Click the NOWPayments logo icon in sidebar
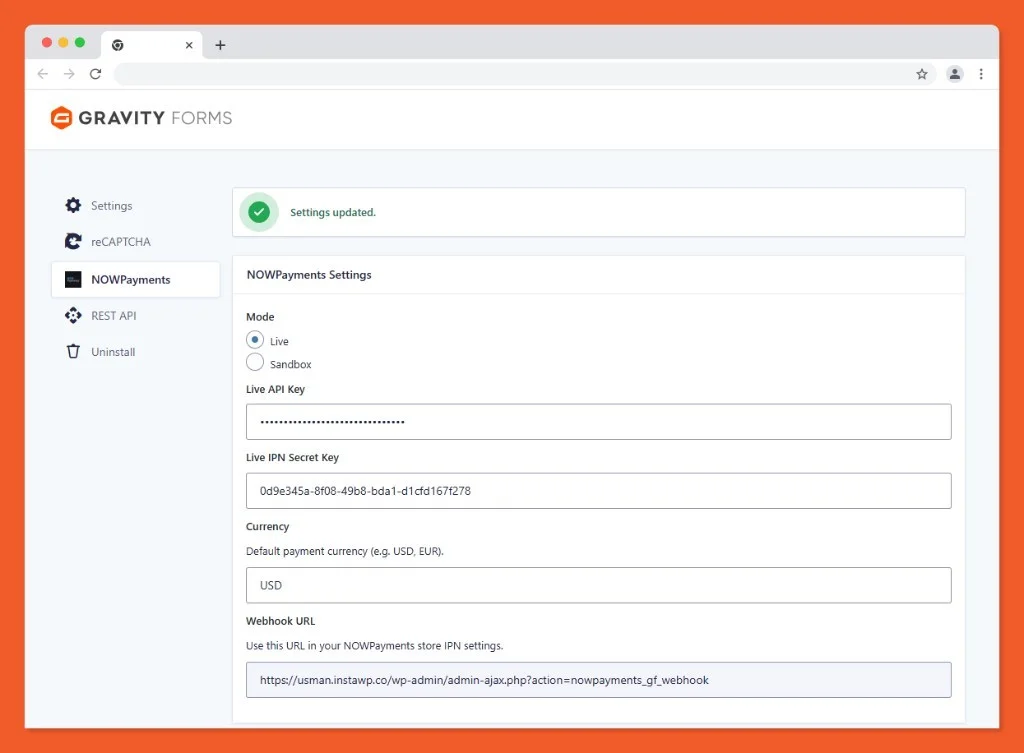Screen dimensions: 1024x753 (x=73, y=280)
